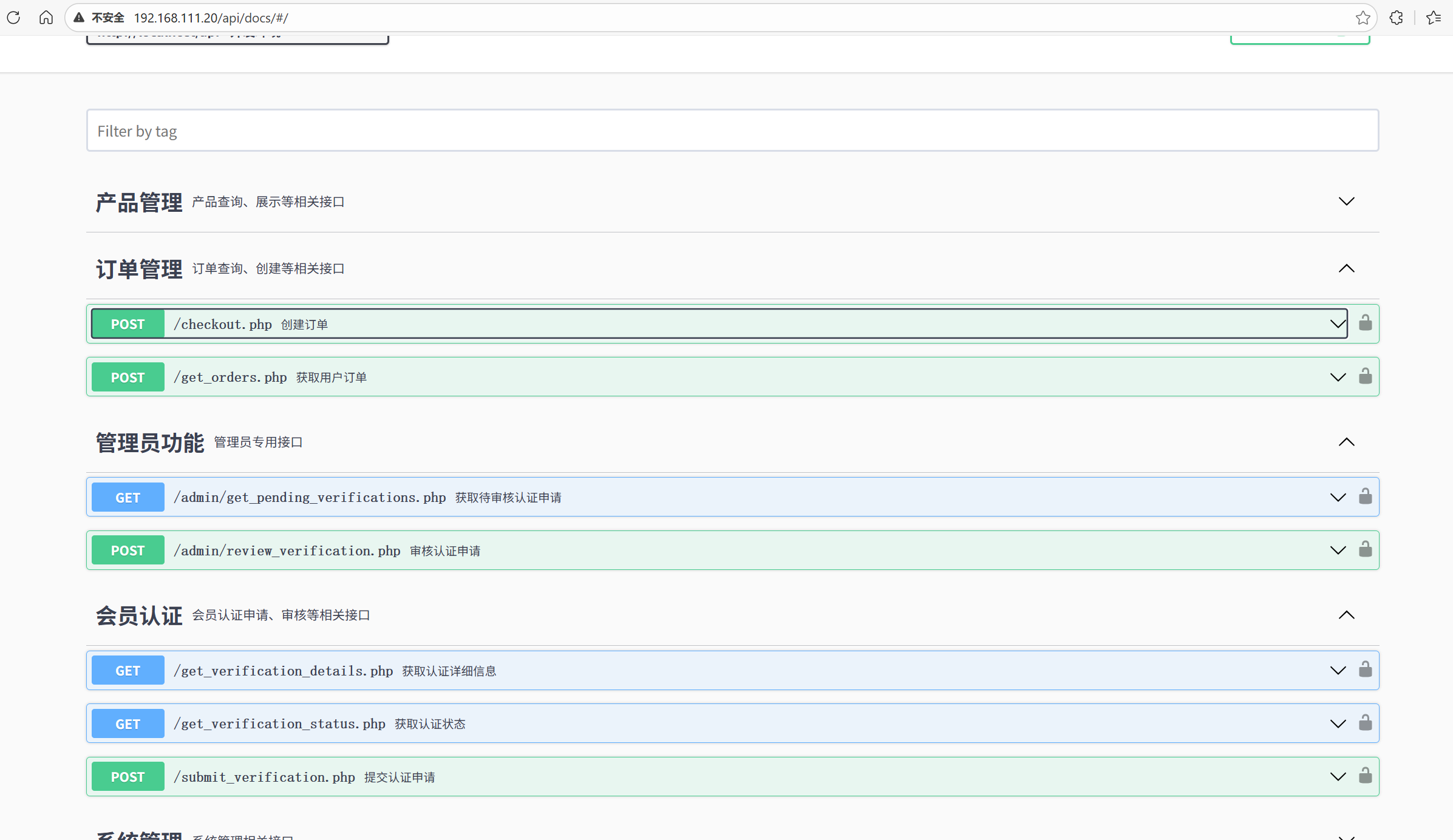Click the lock icon on /checkout.php
The height and width of the screenshot is (840, 1453).
[1365, 323]
